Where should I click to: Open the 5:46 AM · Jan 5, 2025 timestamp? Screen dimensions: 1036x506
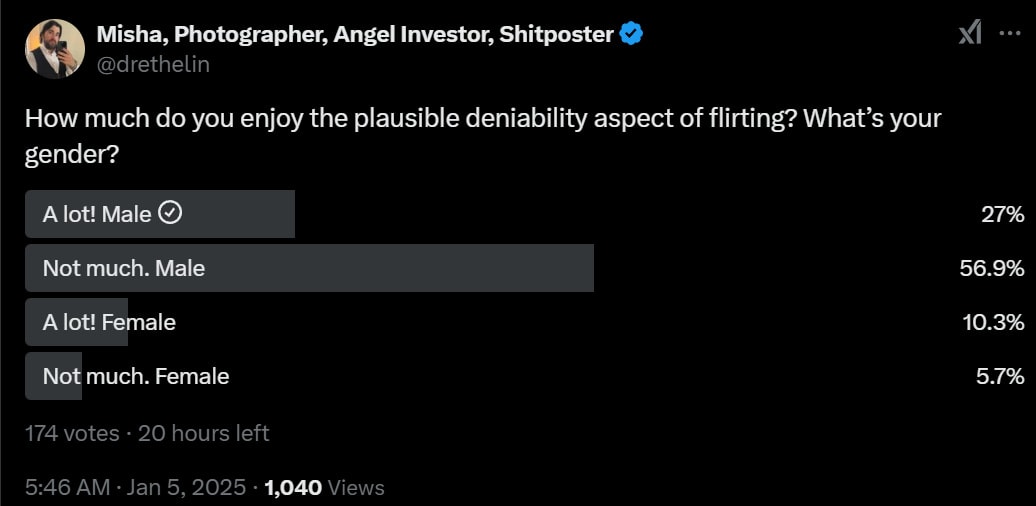(x=135, y=487)
